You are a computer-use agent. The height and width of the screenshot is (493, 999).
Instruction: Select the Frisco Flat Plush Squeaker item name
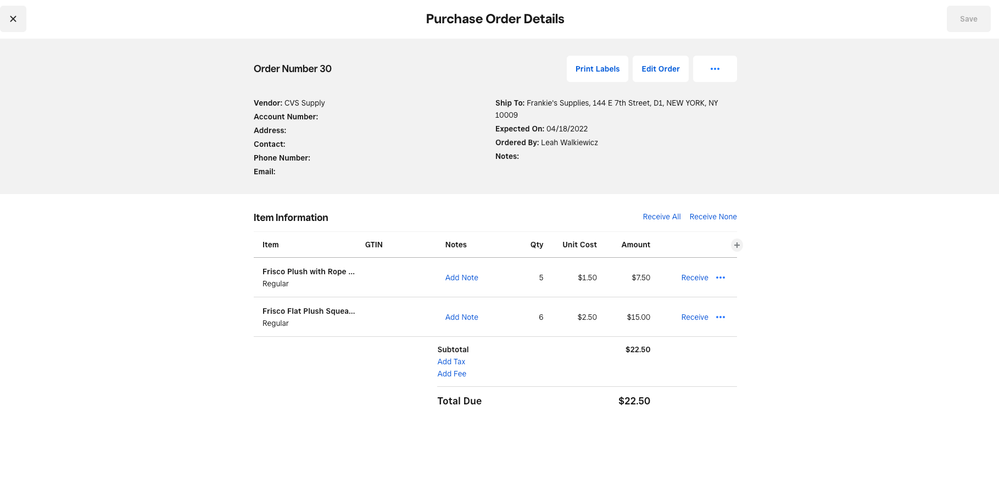pos(308,311)
